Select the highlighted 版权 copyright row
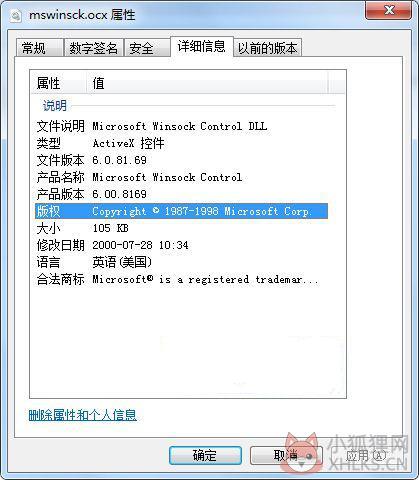The width and height of the screenshot is (419, 480). 181,211
